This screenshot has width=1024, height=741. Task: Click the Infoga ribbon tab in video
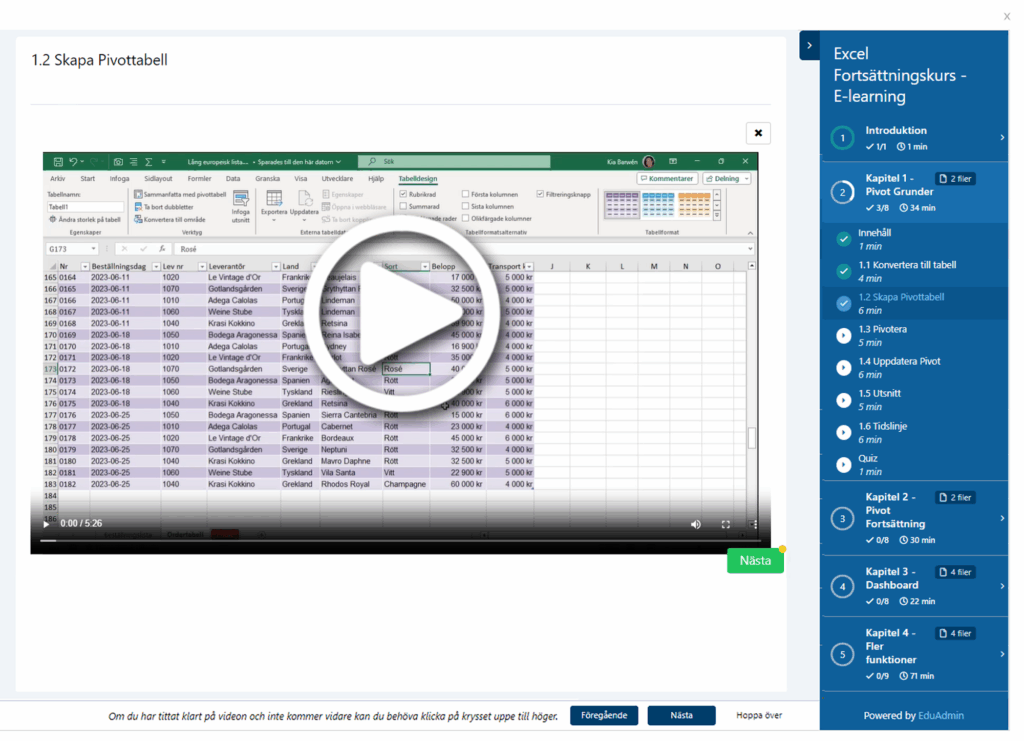point(119,179)
